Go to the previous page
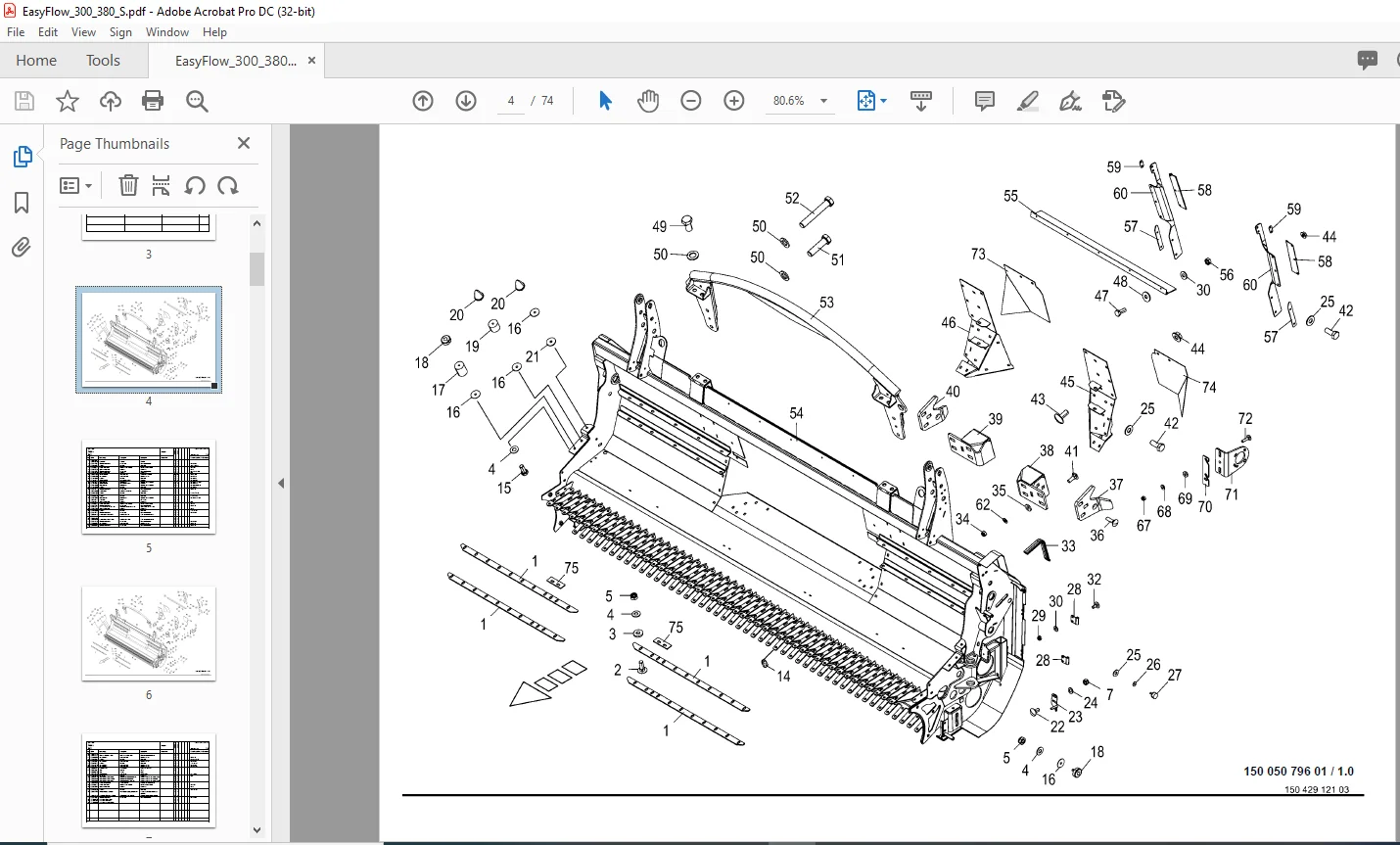The height and width of the screenshot is (845, 1400). [423, 101]
